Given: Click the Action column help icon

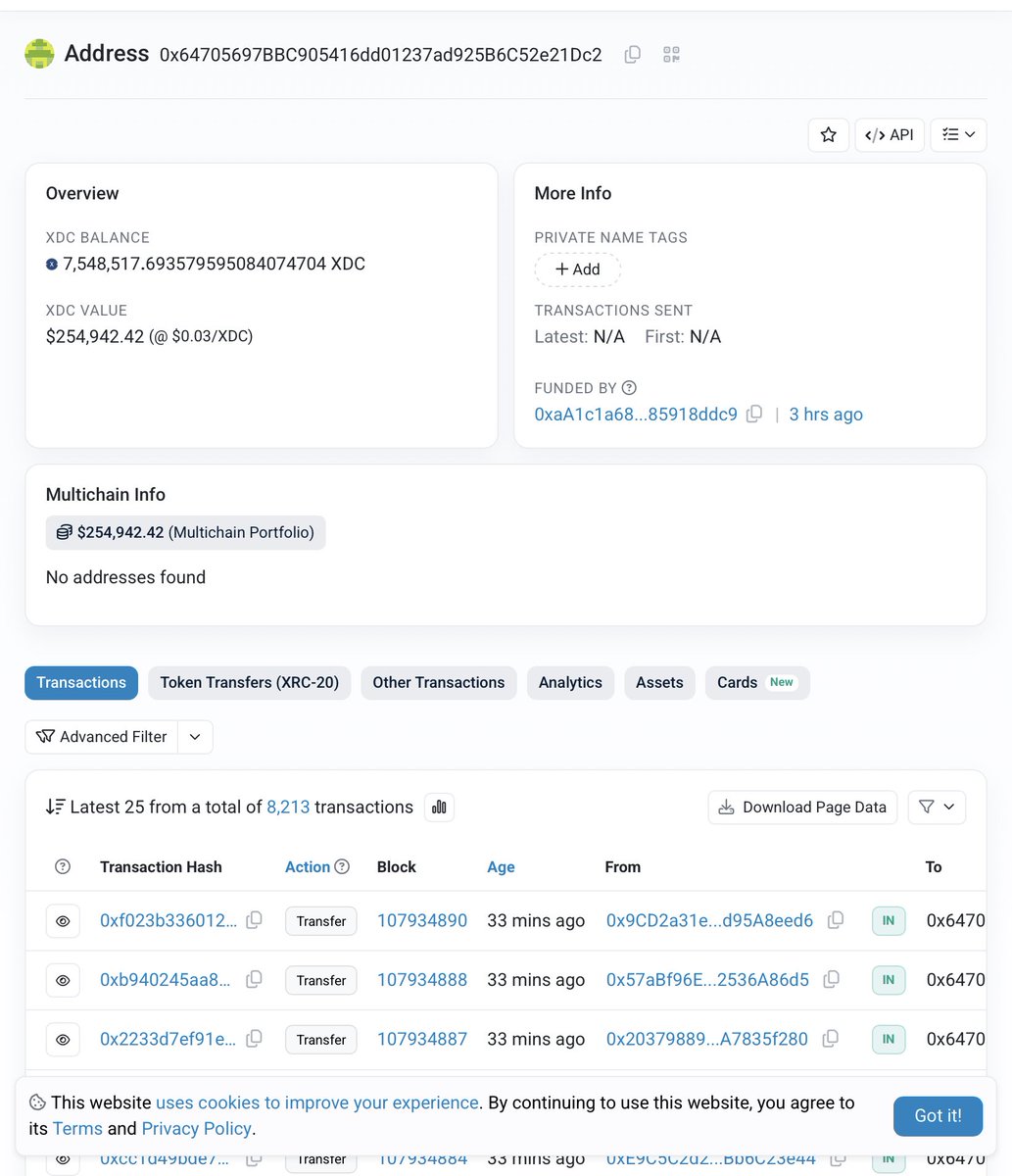Looking at the screenshot, I should [342, 867].
